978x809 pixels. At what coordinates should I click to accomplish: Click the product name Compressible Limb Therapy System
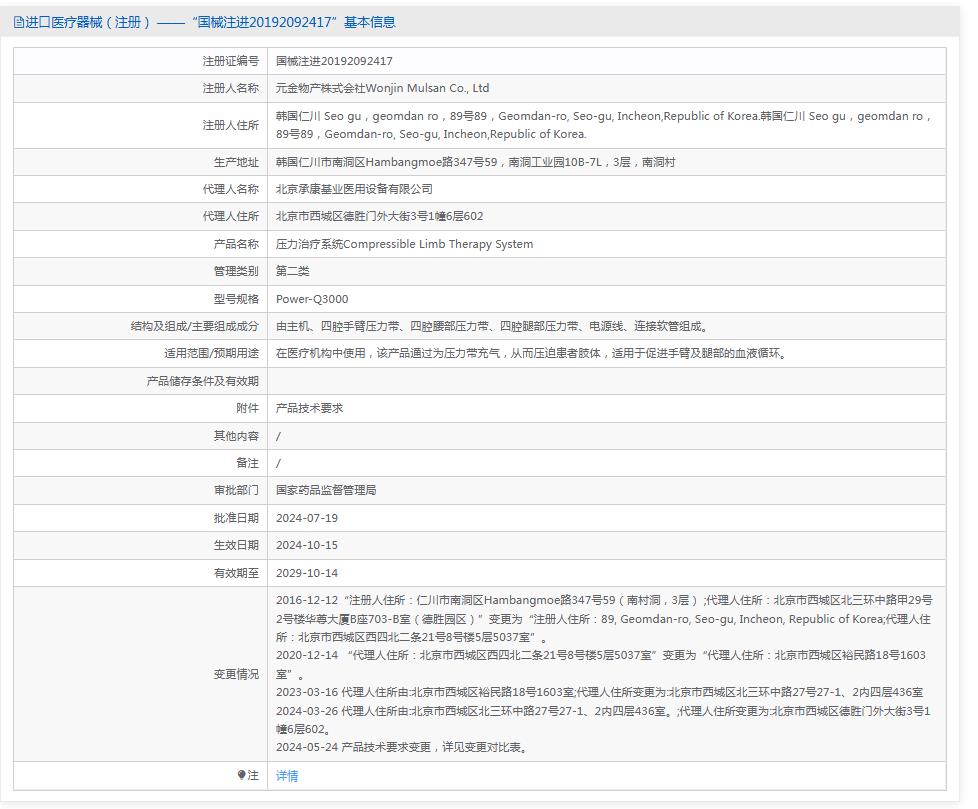[x=402, y=243]
